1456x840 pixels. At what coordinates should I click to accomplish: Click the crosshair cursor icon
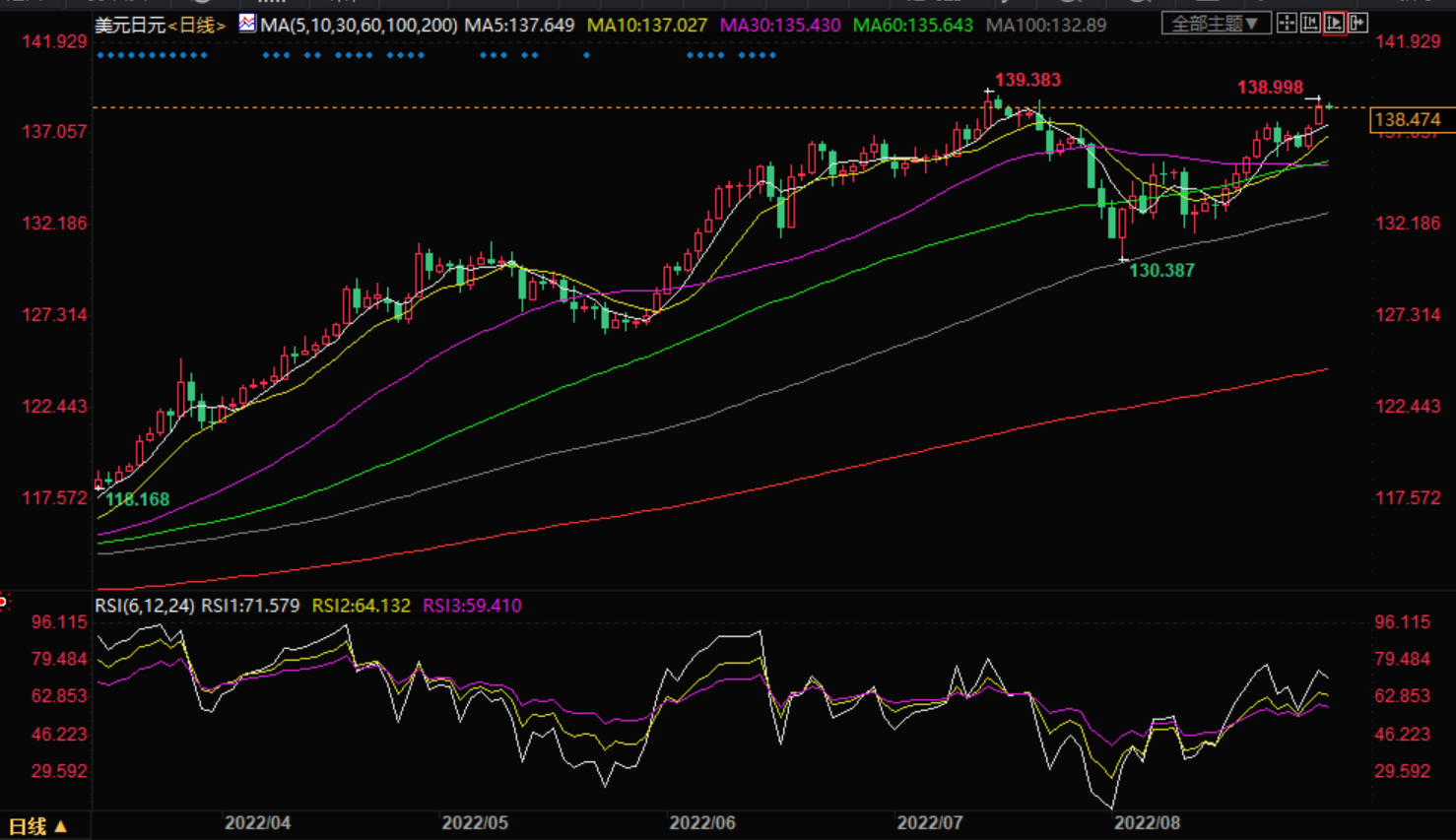point(1287,23)
